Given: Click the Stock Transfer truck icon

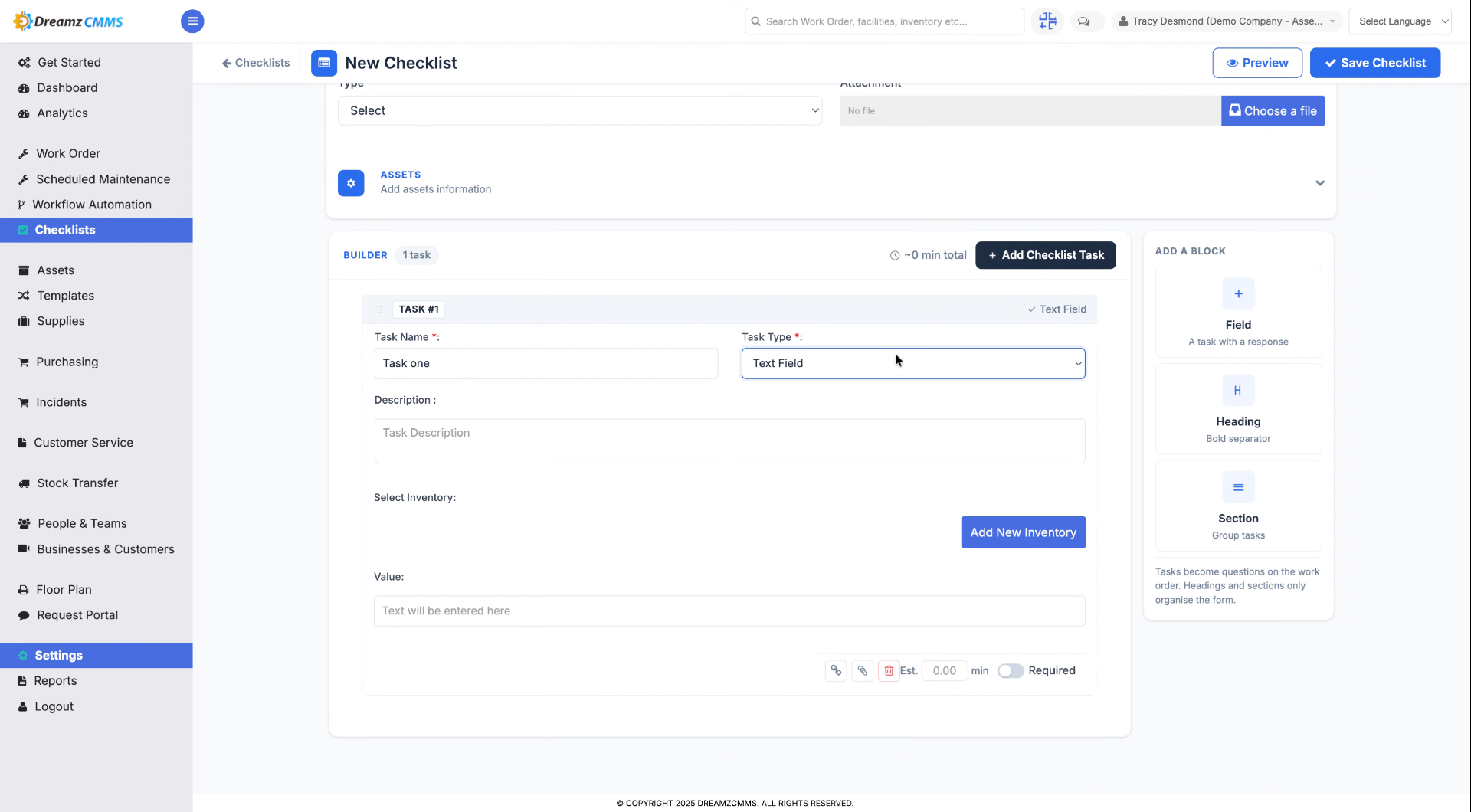Looking at the screenshot, I should [24, 483].
